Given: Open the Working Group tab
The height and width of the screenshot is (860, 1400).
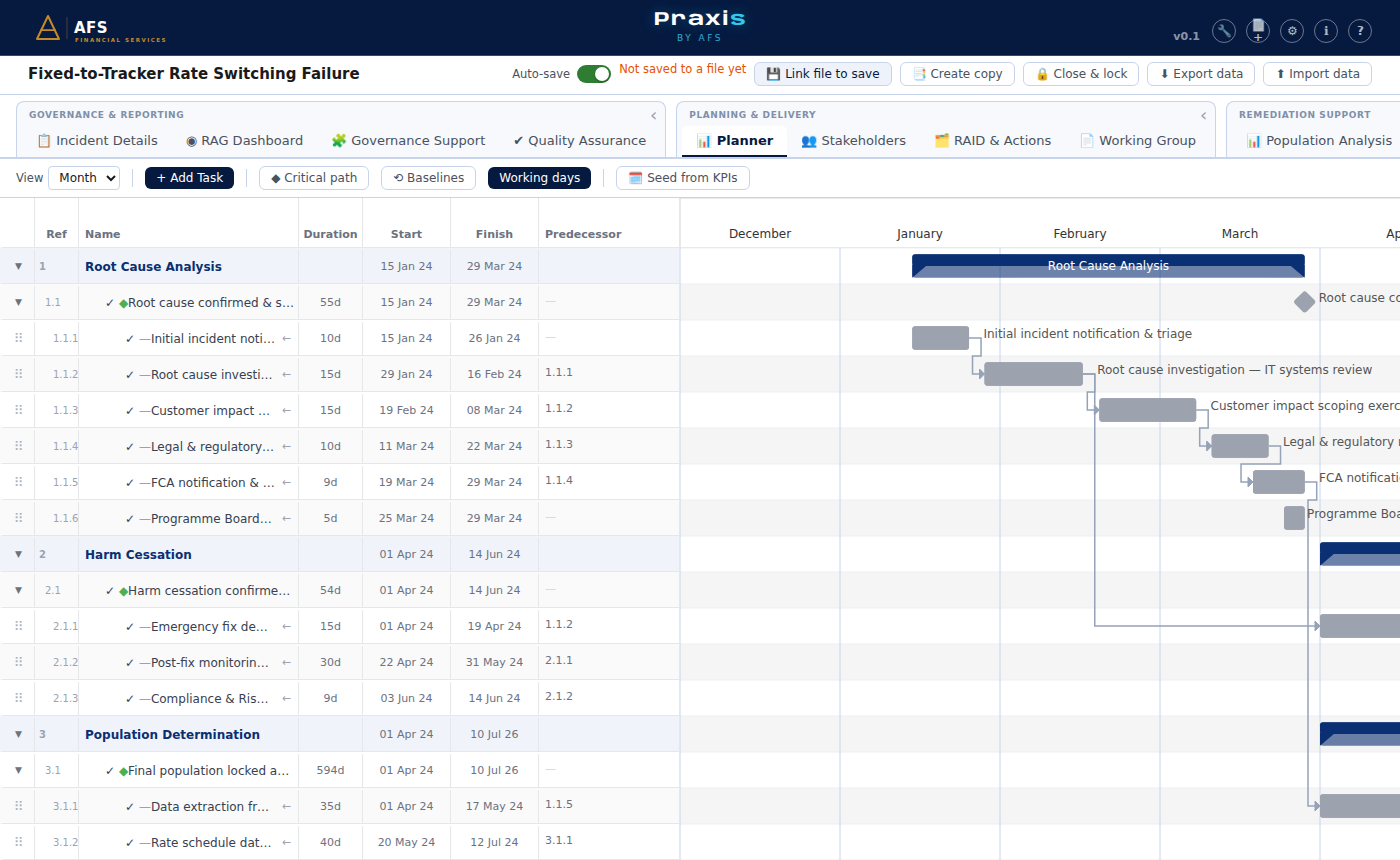Looking at the screenshot, I should [x=1137, y=141].
